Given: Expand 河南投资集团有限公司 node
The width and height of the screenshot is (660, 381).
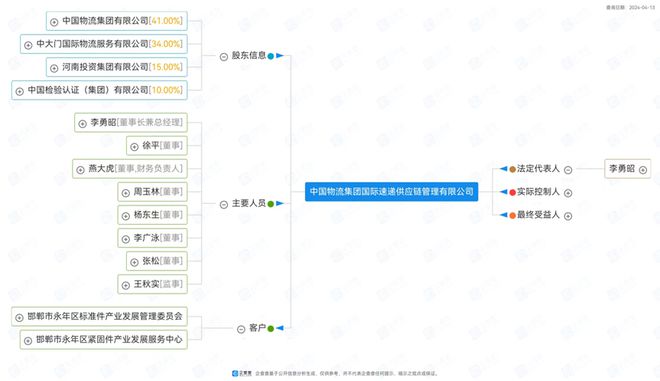Looking at the screenshot, I should tap(54, 68).
